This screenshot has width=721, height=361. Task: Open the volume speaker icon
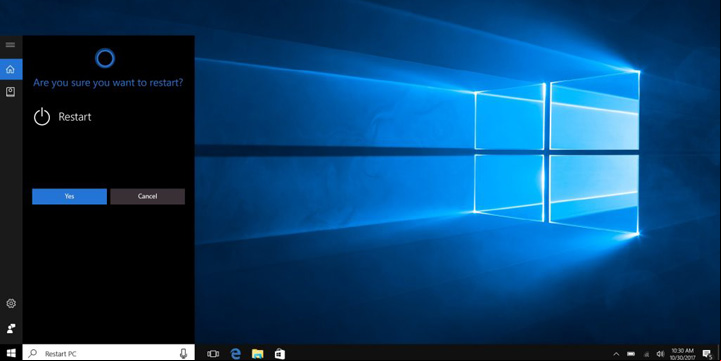(x=660, y=354)
